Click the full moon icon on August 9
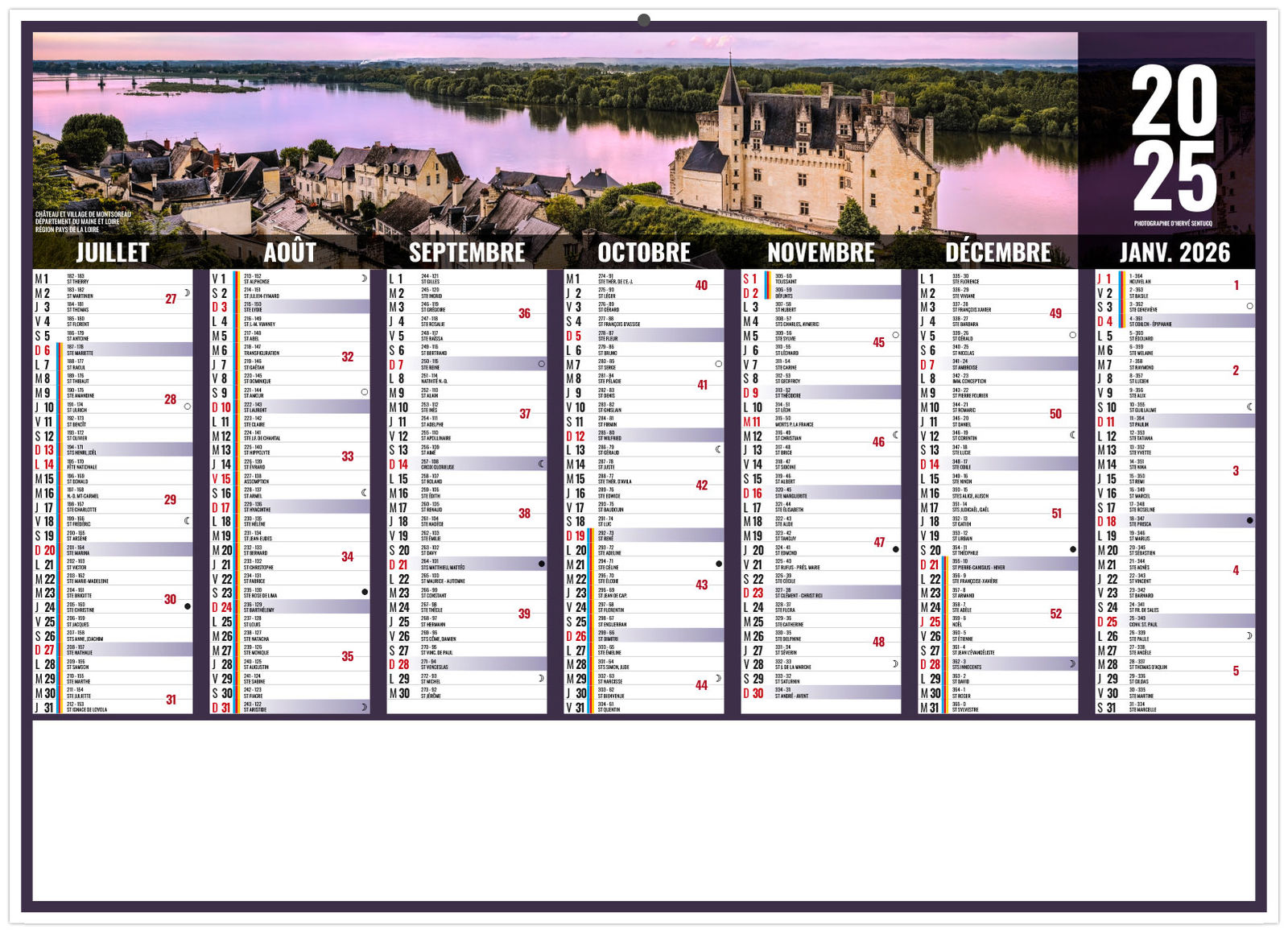1288x934 pixels. [x=365, y=392]
